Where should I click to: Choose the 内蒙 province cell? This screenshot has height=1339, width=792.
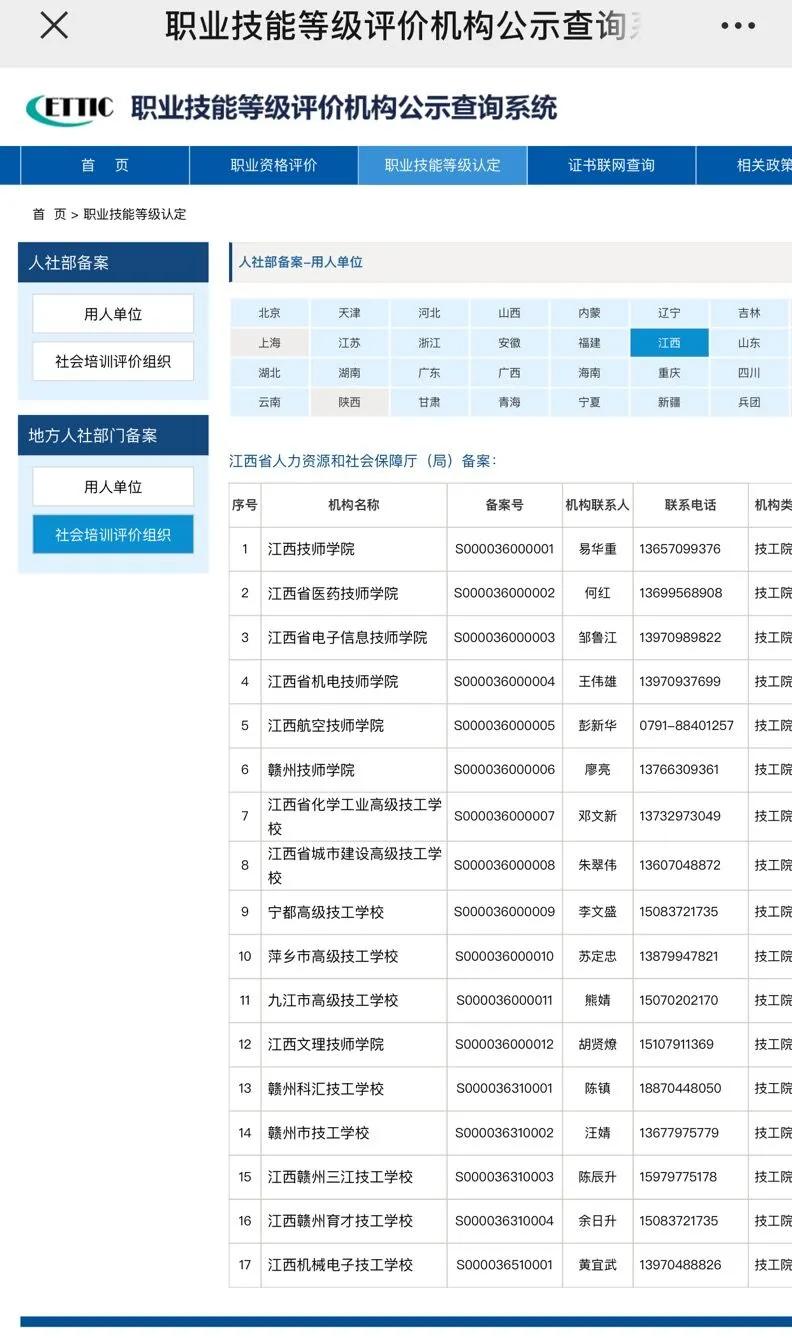tap(590, 313)
